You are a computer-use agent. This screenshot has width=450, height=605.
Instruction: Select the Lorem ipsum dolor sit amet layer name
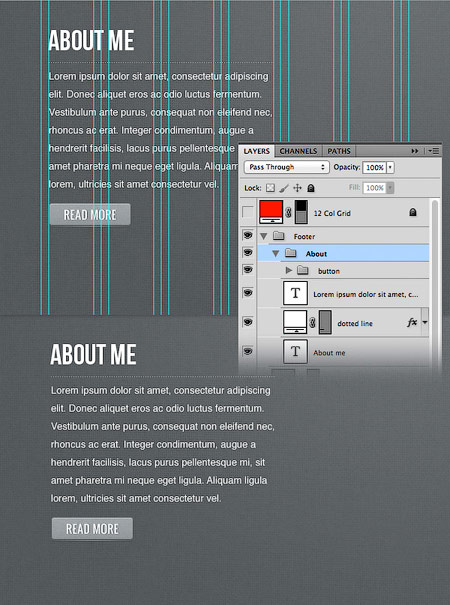click(x=365, y=294)
